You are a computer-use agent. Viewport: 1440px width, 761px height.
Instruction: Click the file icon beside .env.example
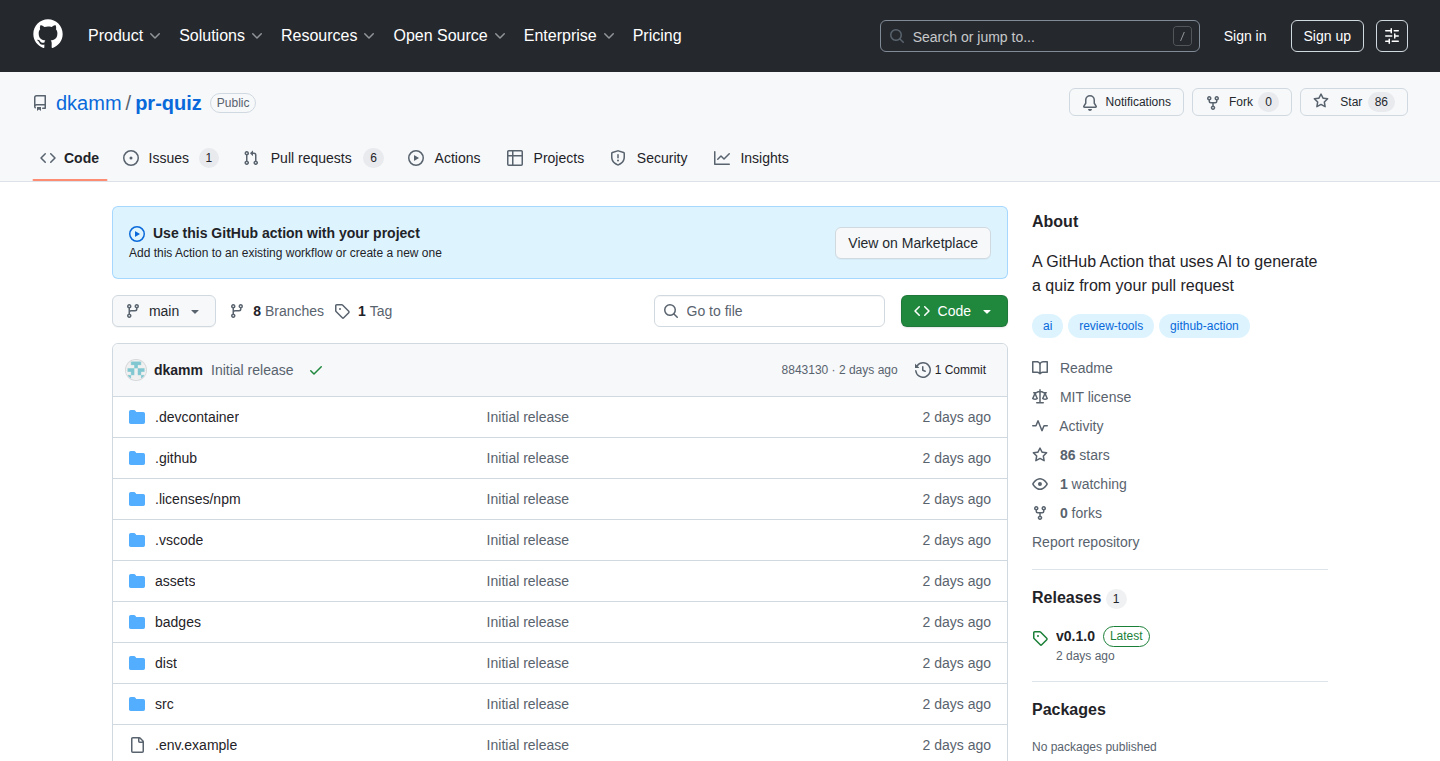137,745
